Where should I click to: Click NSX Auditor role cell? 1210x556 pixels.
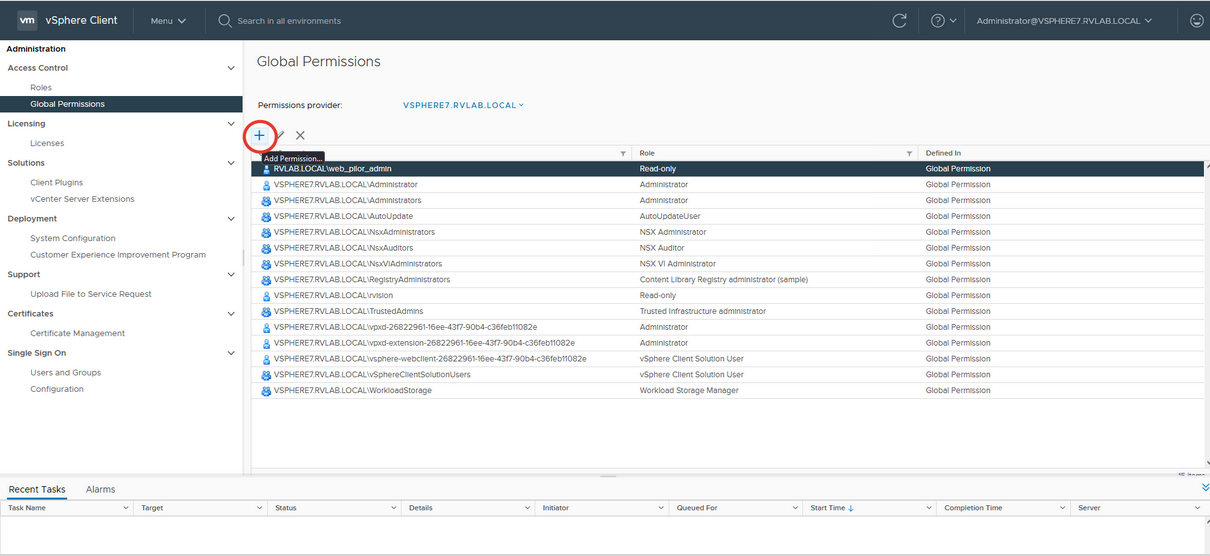click(x=662, y=248)
